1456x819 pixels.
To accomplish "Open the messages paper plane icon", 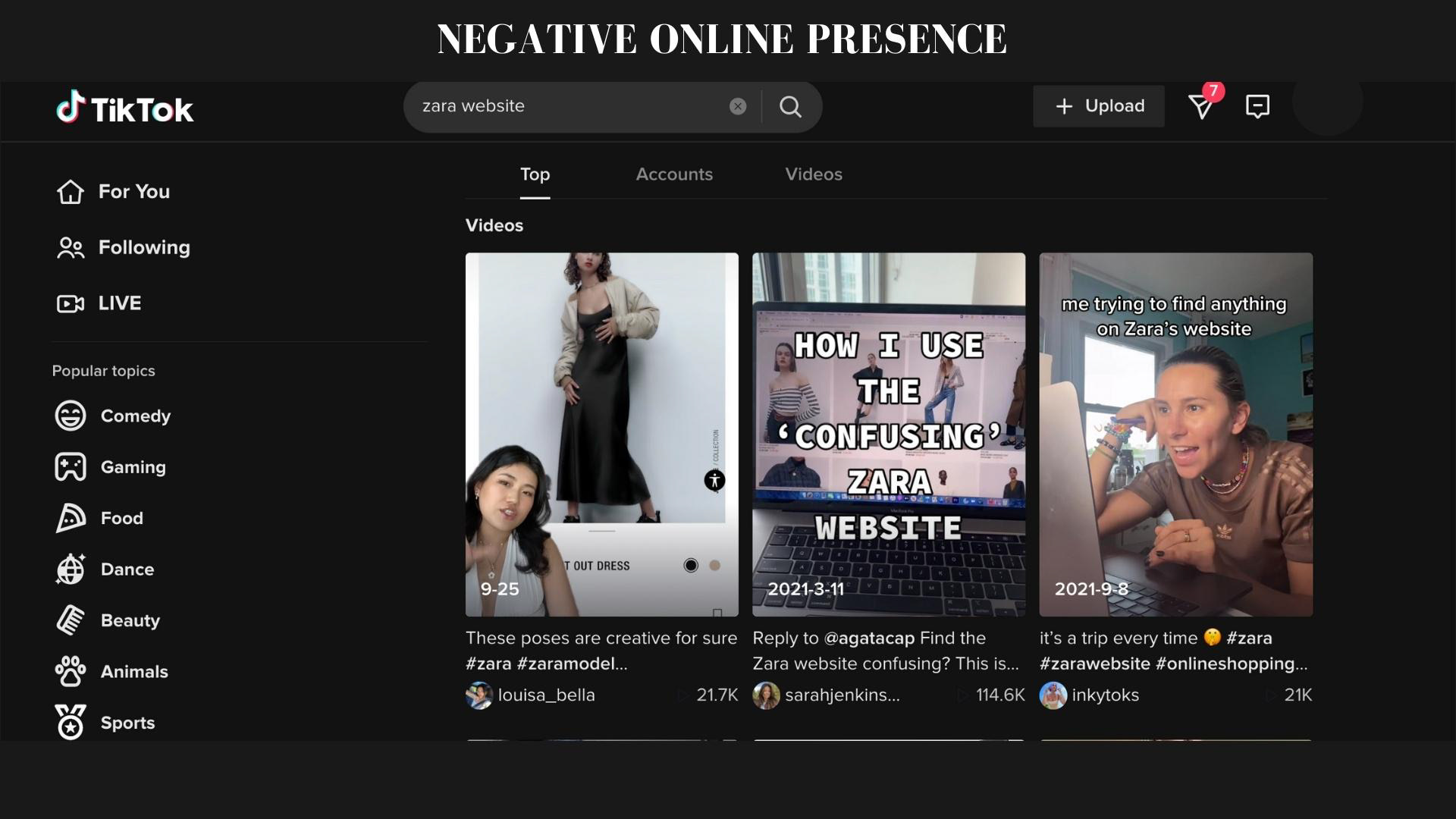I will (x=1201, y=106).
